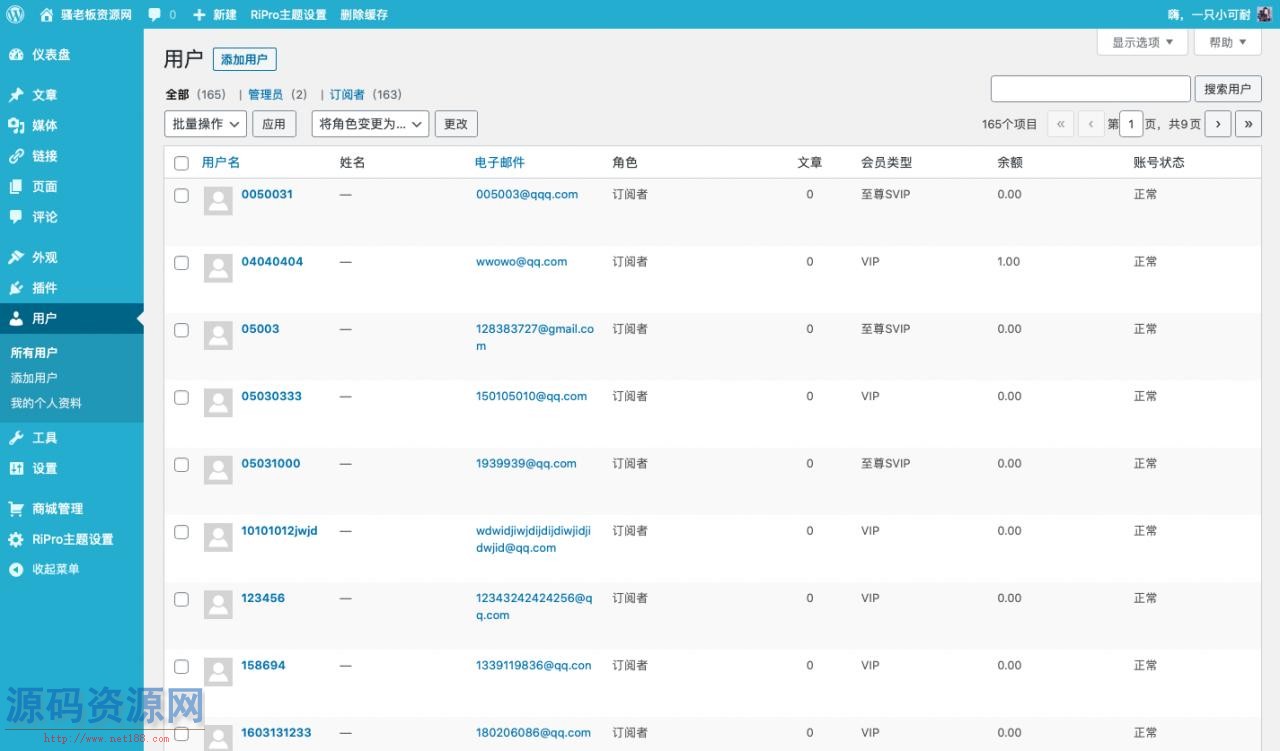Screen dimensions: 1280x751
Task: Click the Plugins plug icon
Action: pyautogui.click(x=16, y=288)
